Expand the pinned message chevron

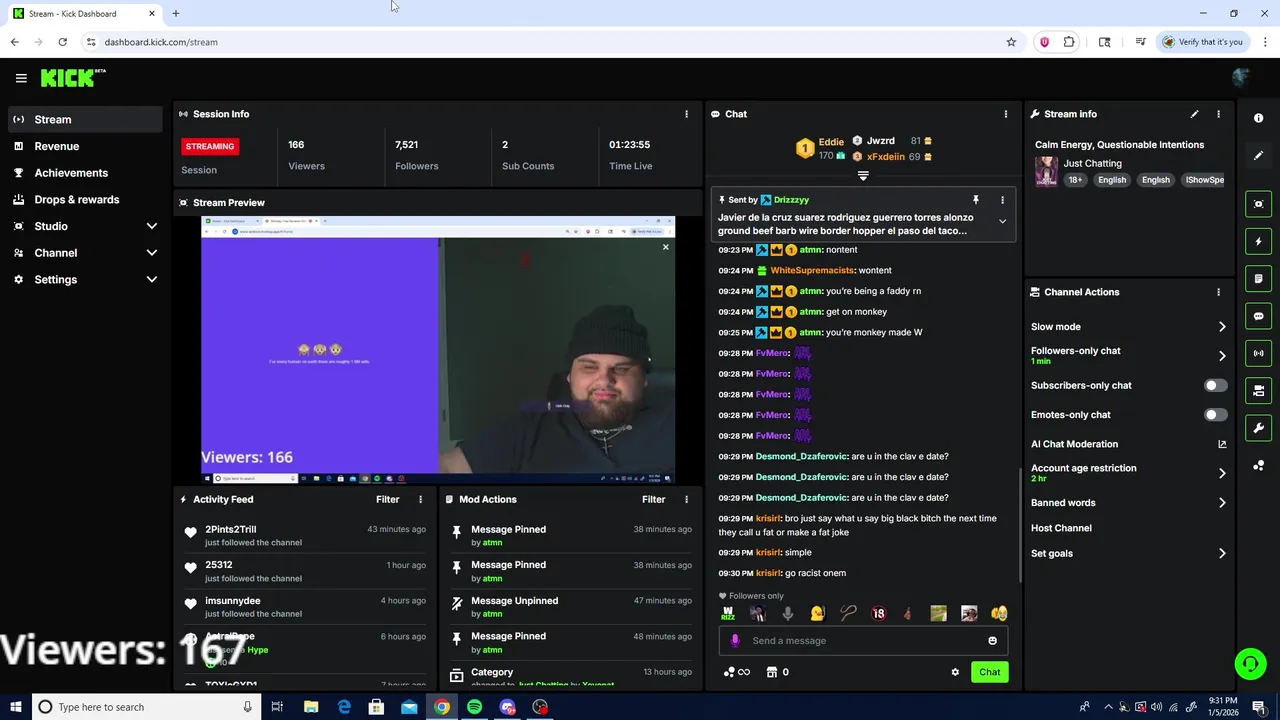pos(1002,221)
